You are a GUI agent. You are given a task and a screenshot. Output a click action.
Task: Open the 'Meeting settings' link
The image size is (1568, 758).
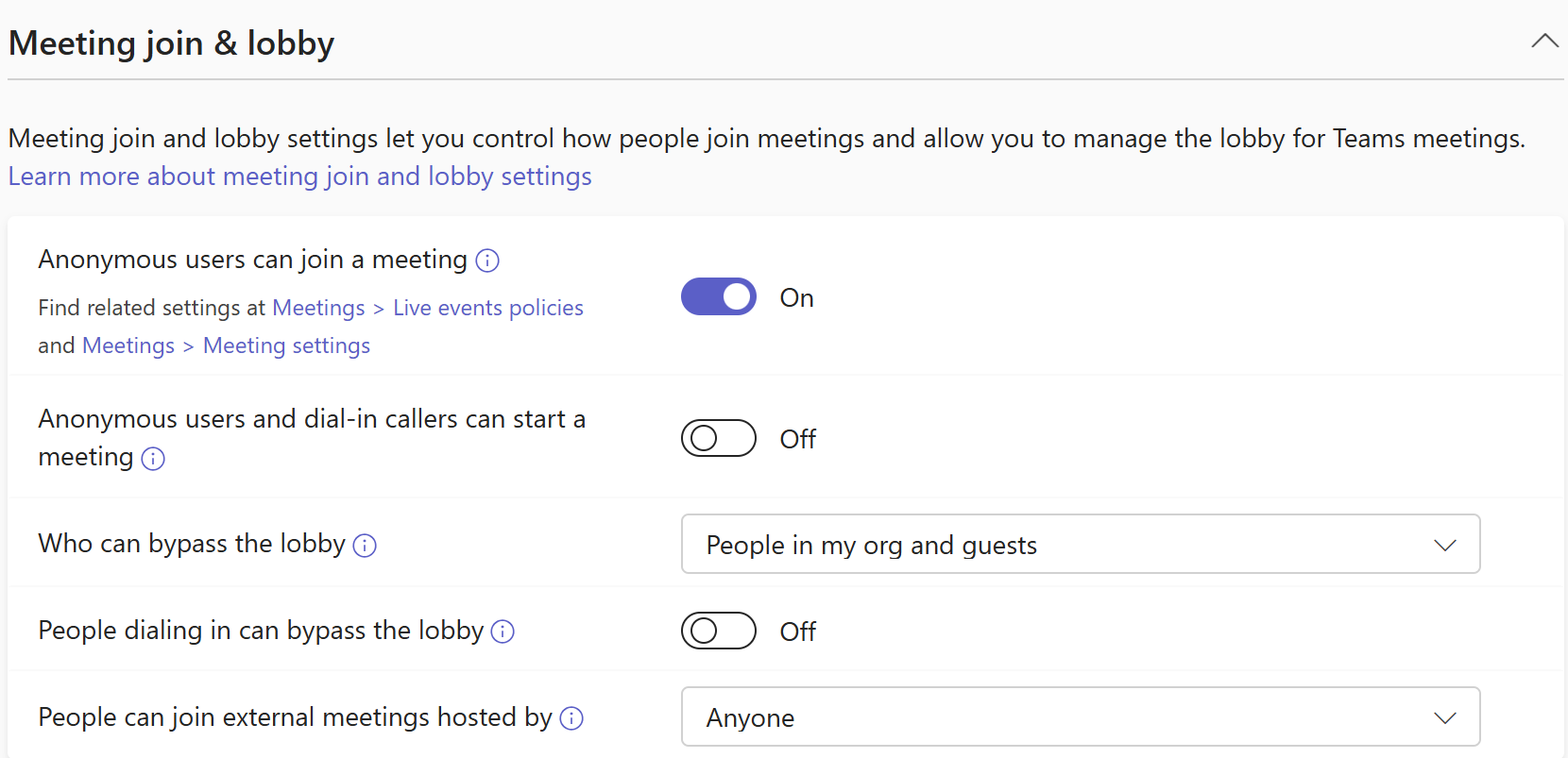click(x=286, y=345)
